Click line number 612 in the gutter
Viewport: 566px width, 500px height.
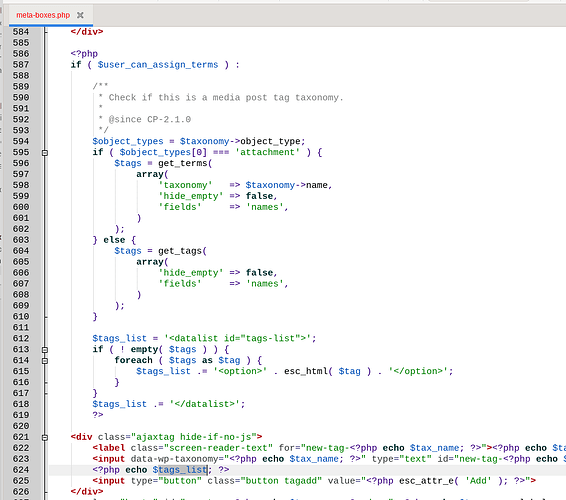pyautogui.click(x=21, y=339)
